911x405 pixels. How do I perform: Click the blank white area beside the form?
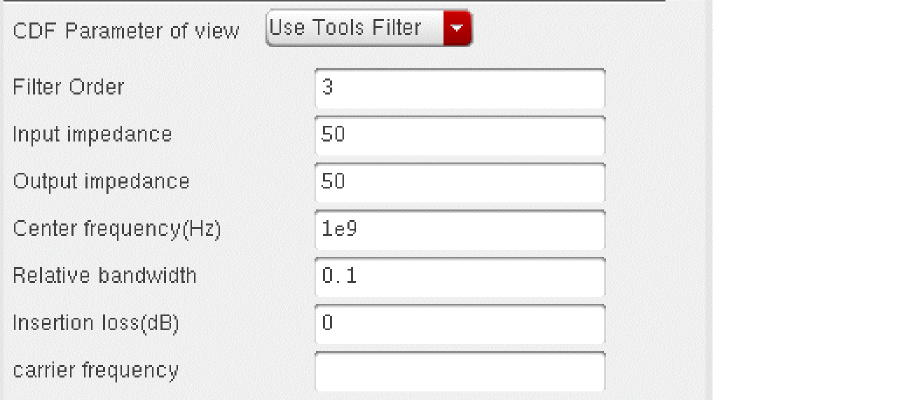pyautogui.click(x=810, y=200)
